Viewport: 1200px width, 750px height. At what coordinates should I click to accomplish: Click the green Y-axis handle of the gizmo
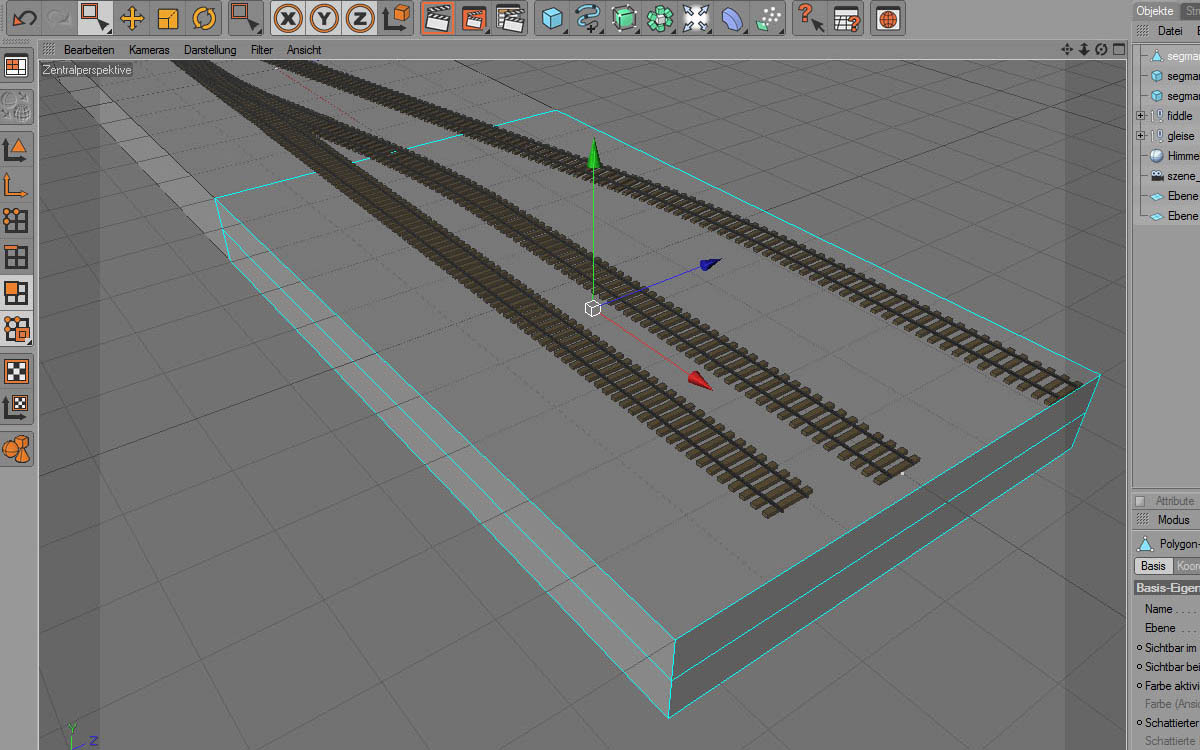pos(594,154)
